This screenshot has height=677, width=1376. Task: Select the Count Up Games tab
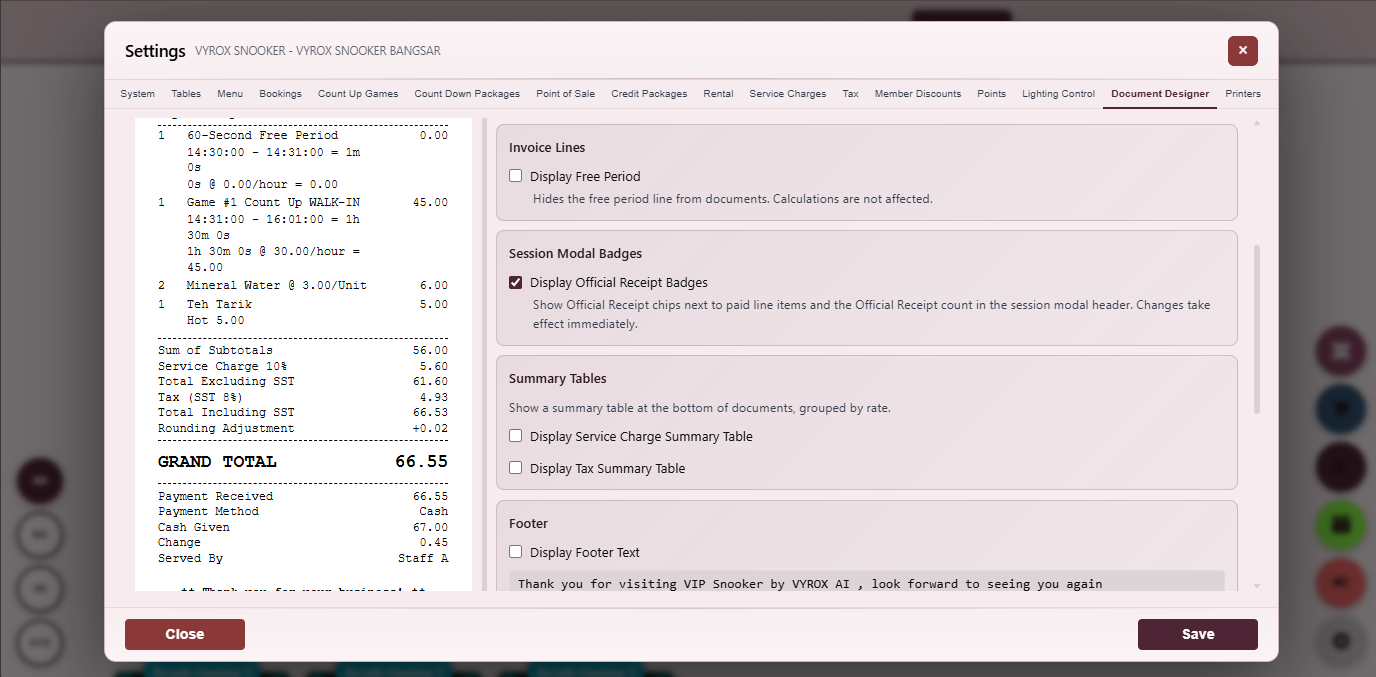click(x=358, y=94)
